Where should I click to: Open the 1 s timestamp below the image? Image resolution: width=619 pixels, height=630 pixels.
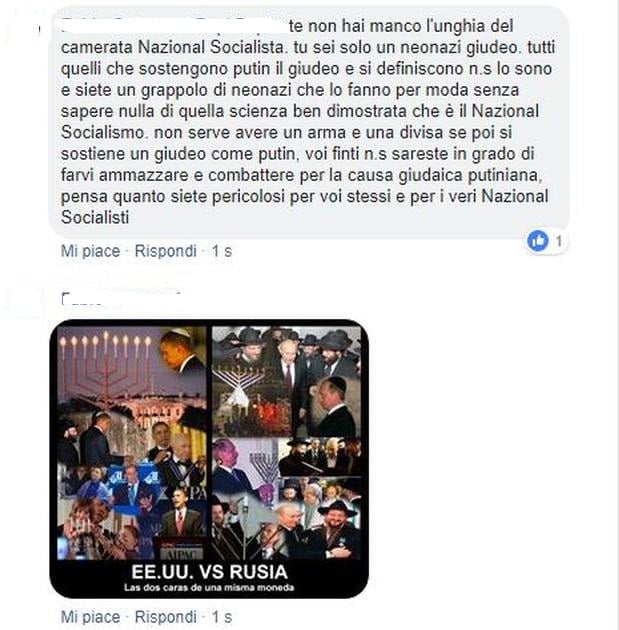click(222, 617)
